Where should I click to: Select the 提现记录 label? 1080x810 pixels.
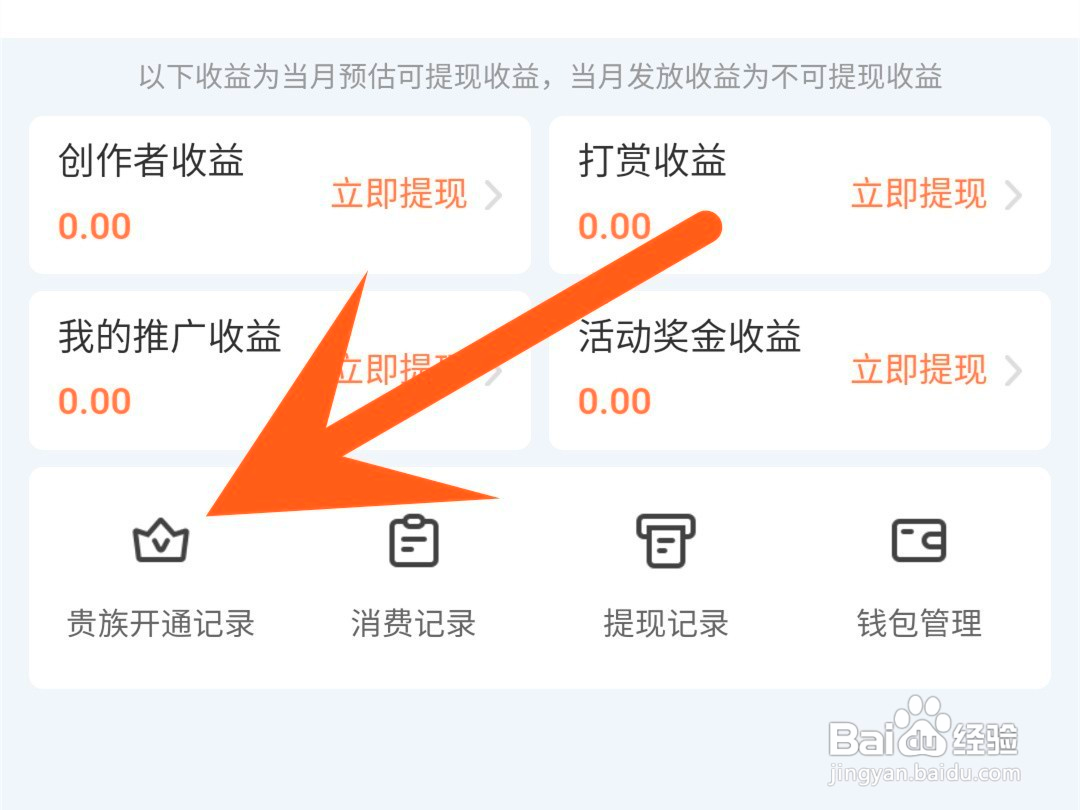click(666, 623)
